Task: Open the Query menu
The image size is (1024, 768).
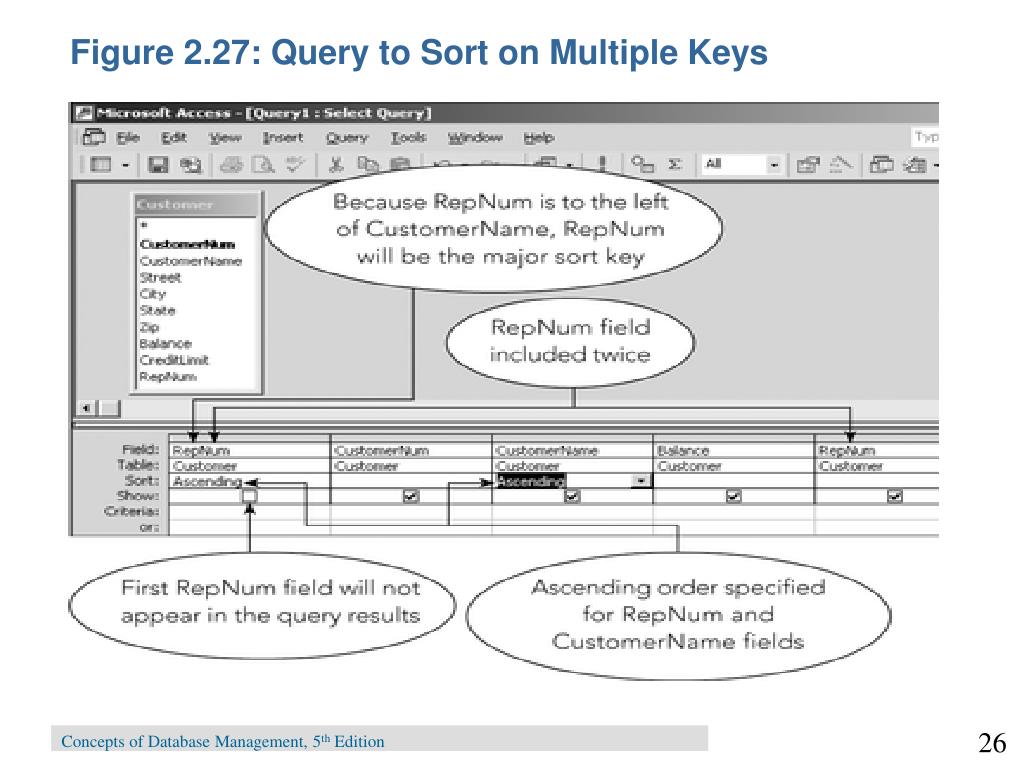Action: click(347, 138)
